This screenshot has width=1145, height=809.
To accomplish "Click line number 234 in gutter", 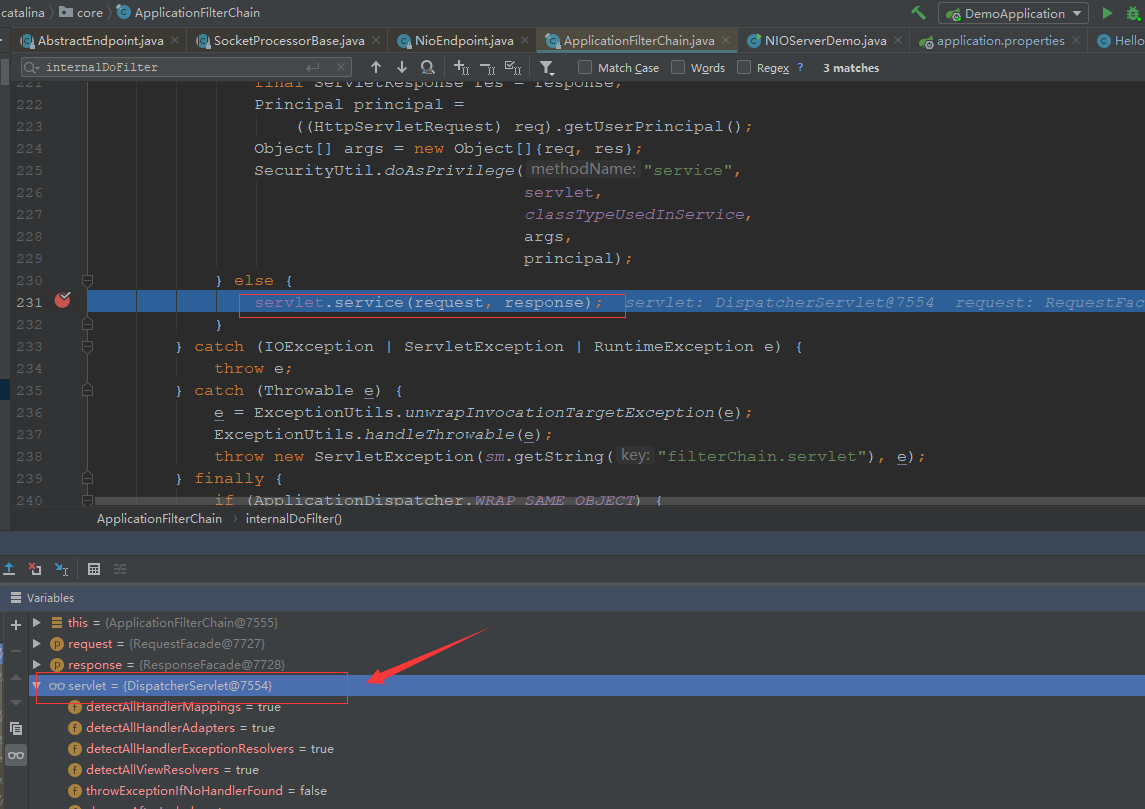I will (x=29, y=369).
